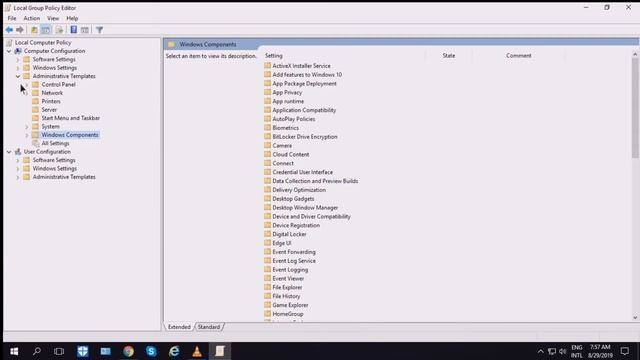The width and height of the screenshot is (640, 360).
Task: Open the Help menu
Action: [x=72, y=18]
